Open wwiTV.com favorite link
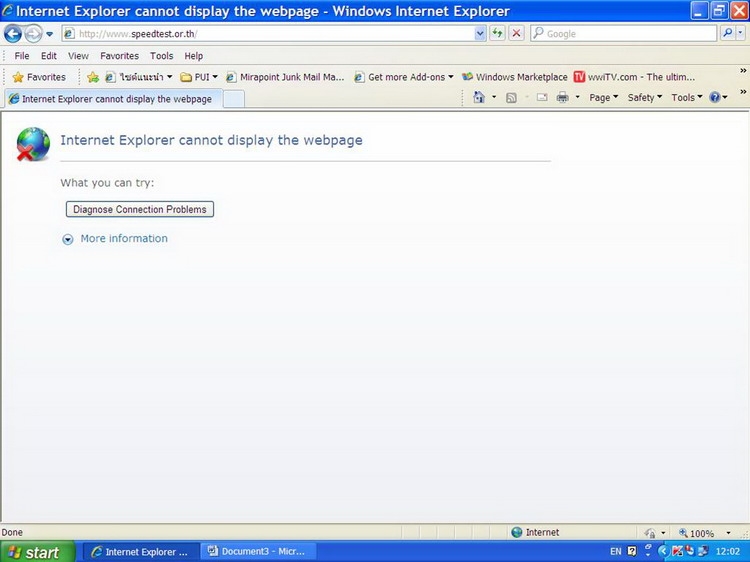The image size is (750, 562). 634,77
